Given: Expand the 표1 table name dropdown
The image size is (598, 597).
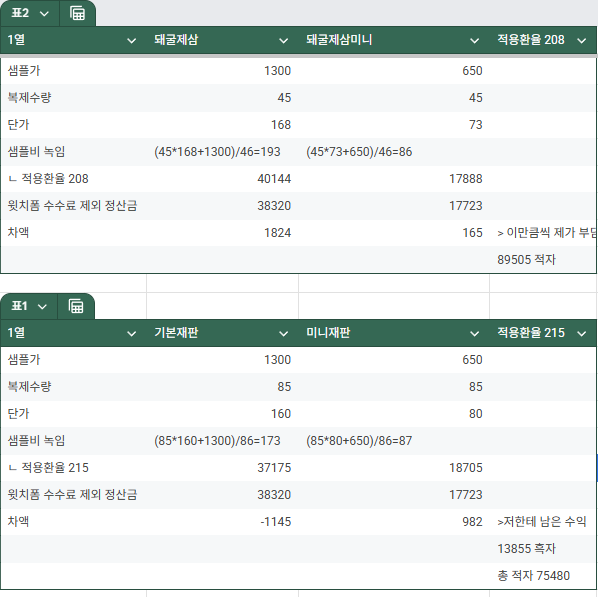Looking at the screenshot, I should tap(42, 307).
